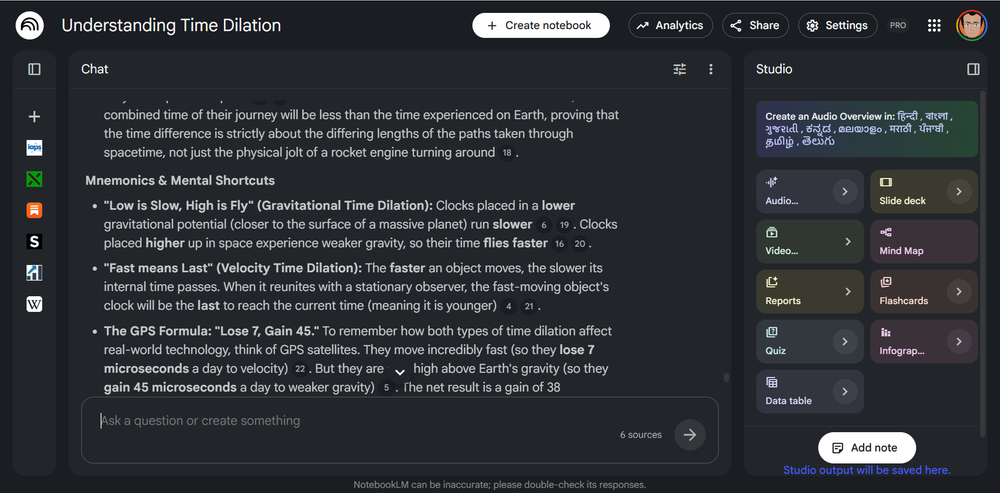Click the NotebookLM home logo icon
Image resolution: width=1000 pixels, height=493 pixels.
(29, 26)
